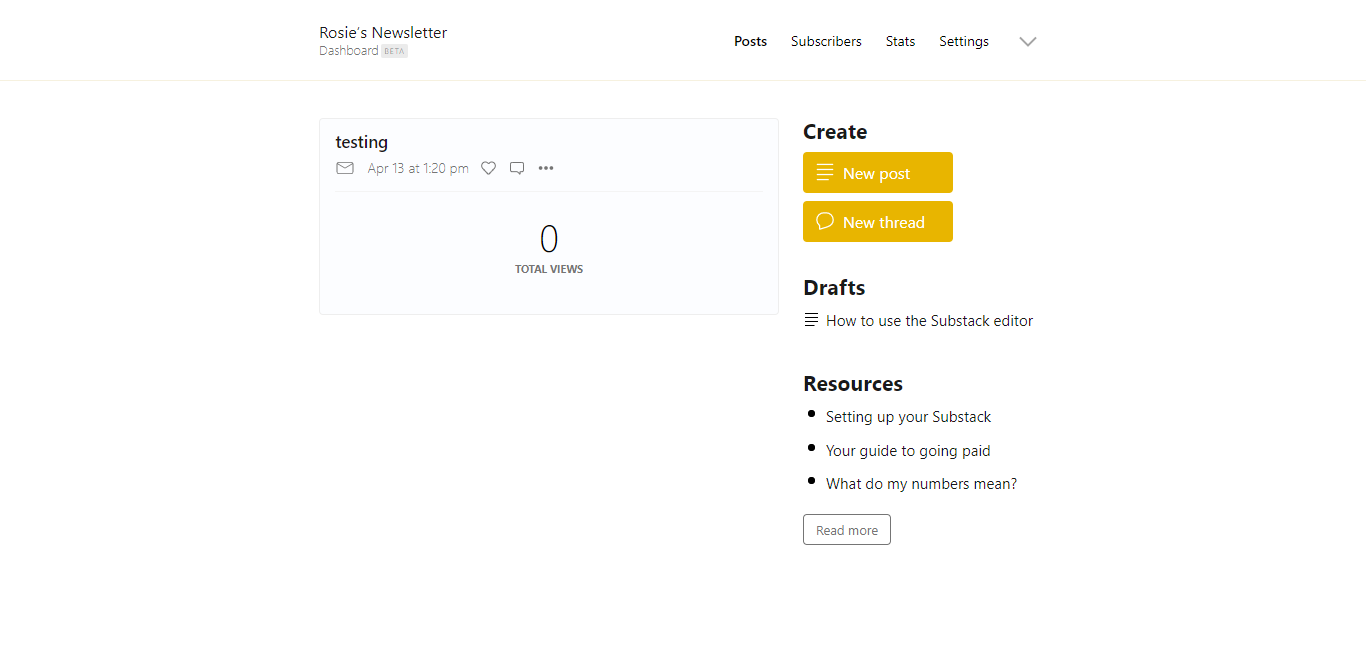
Task: Create a New post
Action: click(878, 172)
